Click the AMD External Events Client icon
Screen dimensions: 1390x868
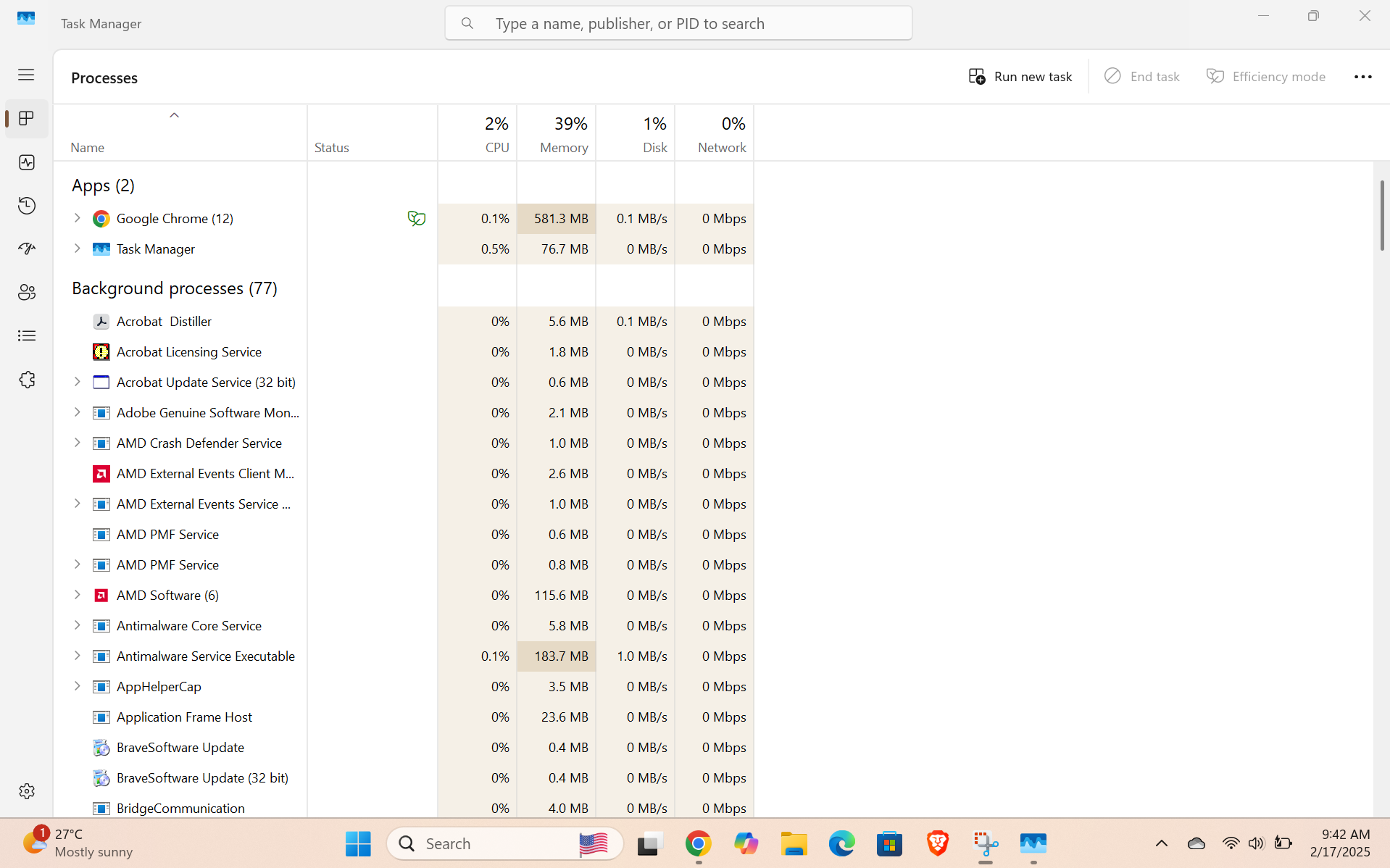click(x=101, y=474)
